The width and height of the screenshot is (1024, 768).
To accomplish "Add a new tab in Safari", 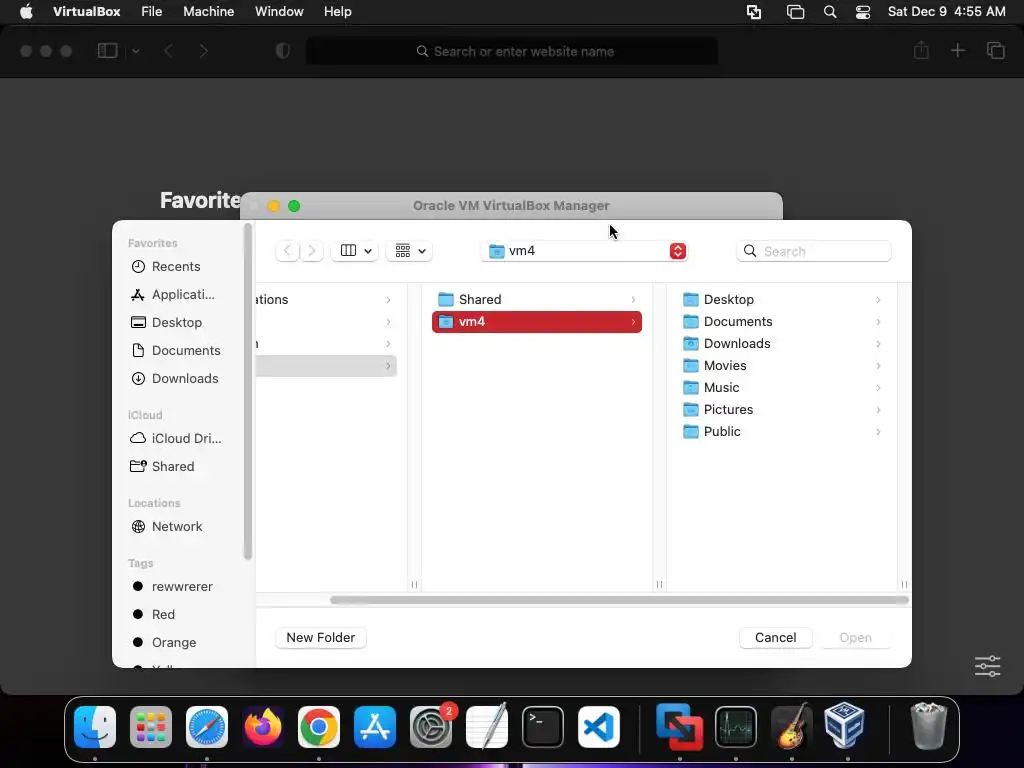I will [957, 50].
